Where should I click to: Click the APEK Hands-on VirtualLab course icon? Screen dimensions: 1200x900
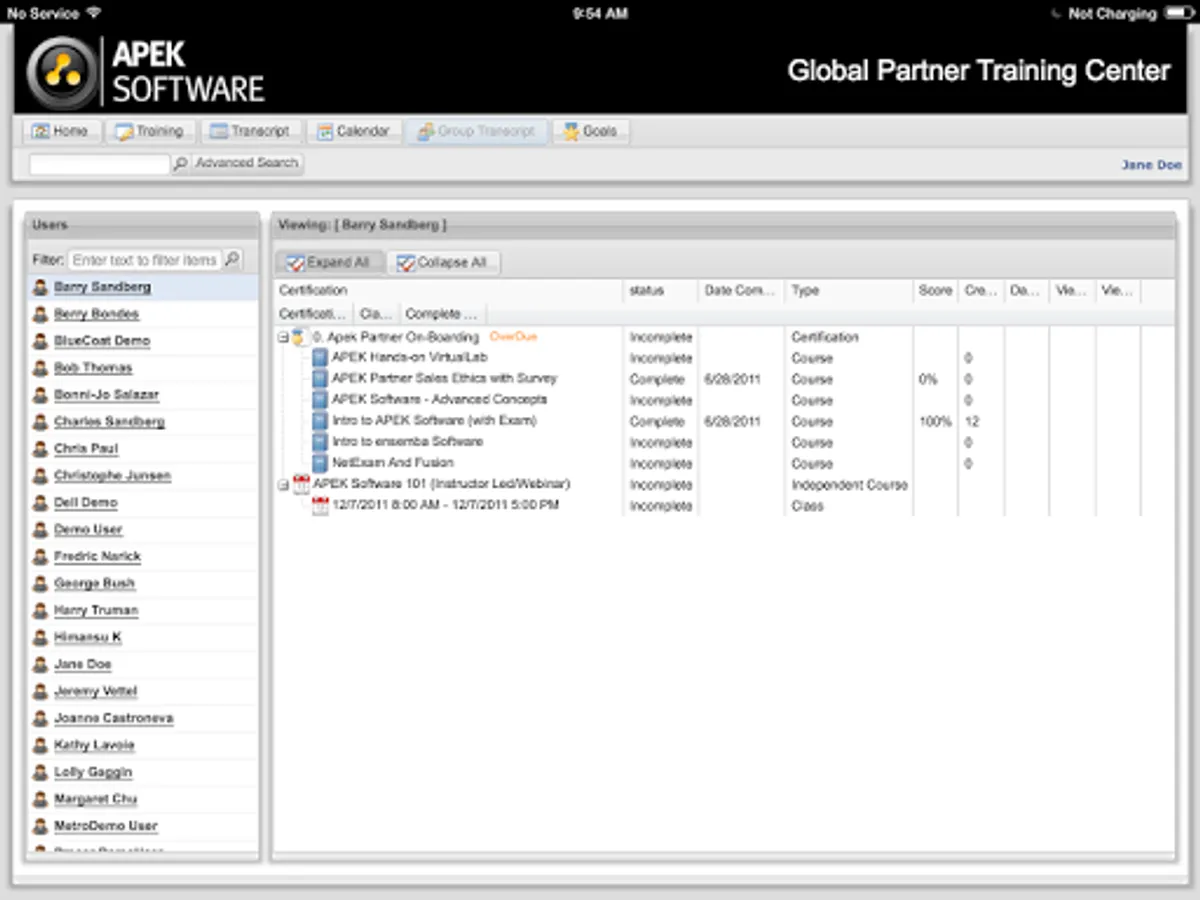point(320,358)
